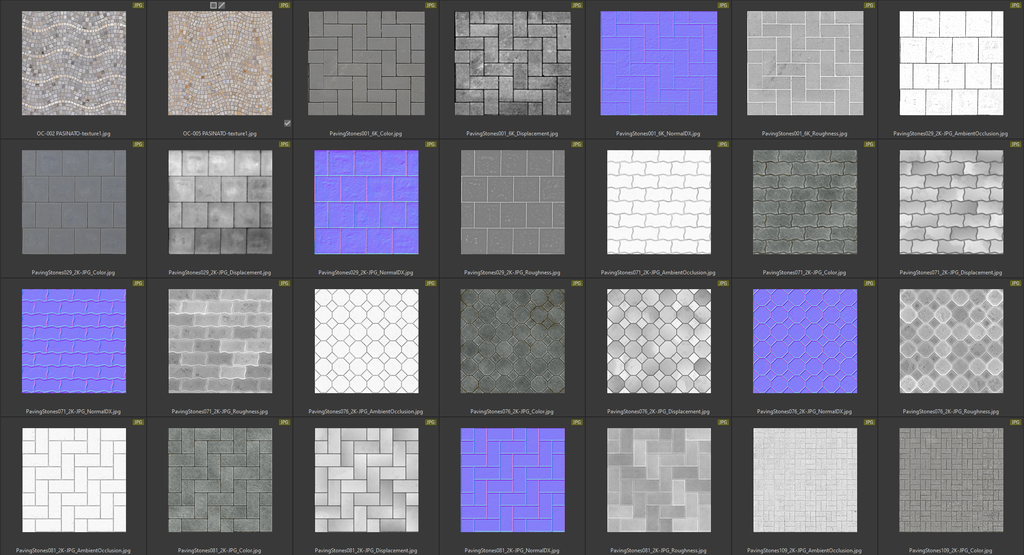Click the pencil edit icon above OC-005 PASINATO

pos(222,5)
